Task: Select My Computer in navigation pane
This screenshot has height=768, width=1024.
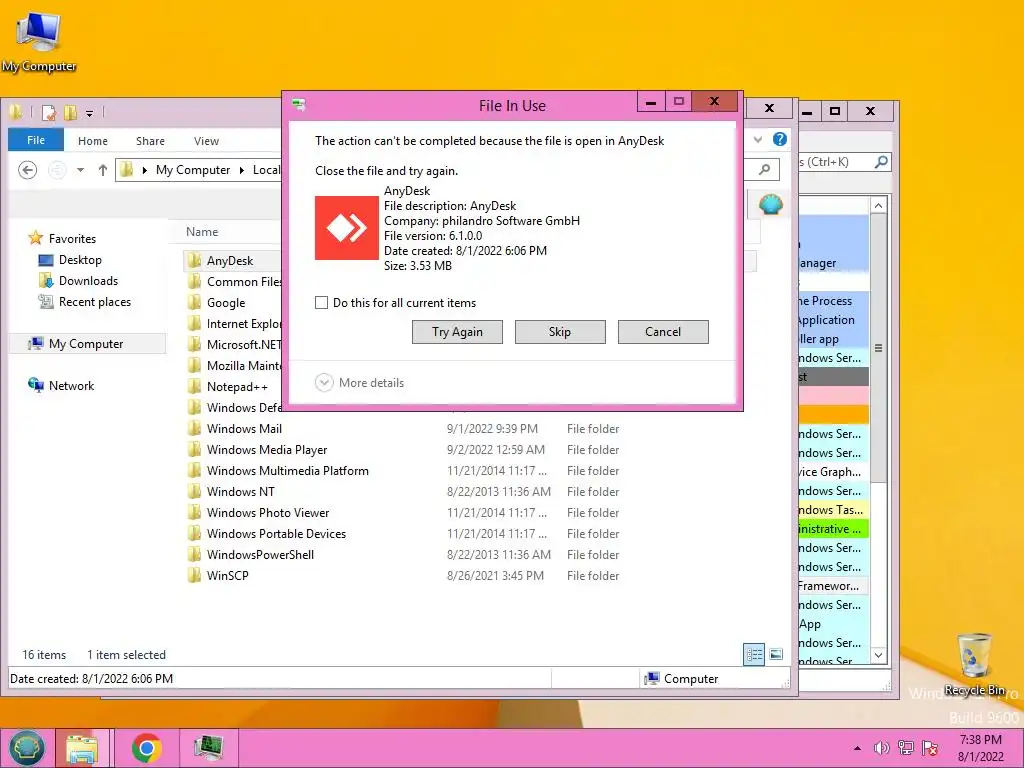Action: [86, 344]
